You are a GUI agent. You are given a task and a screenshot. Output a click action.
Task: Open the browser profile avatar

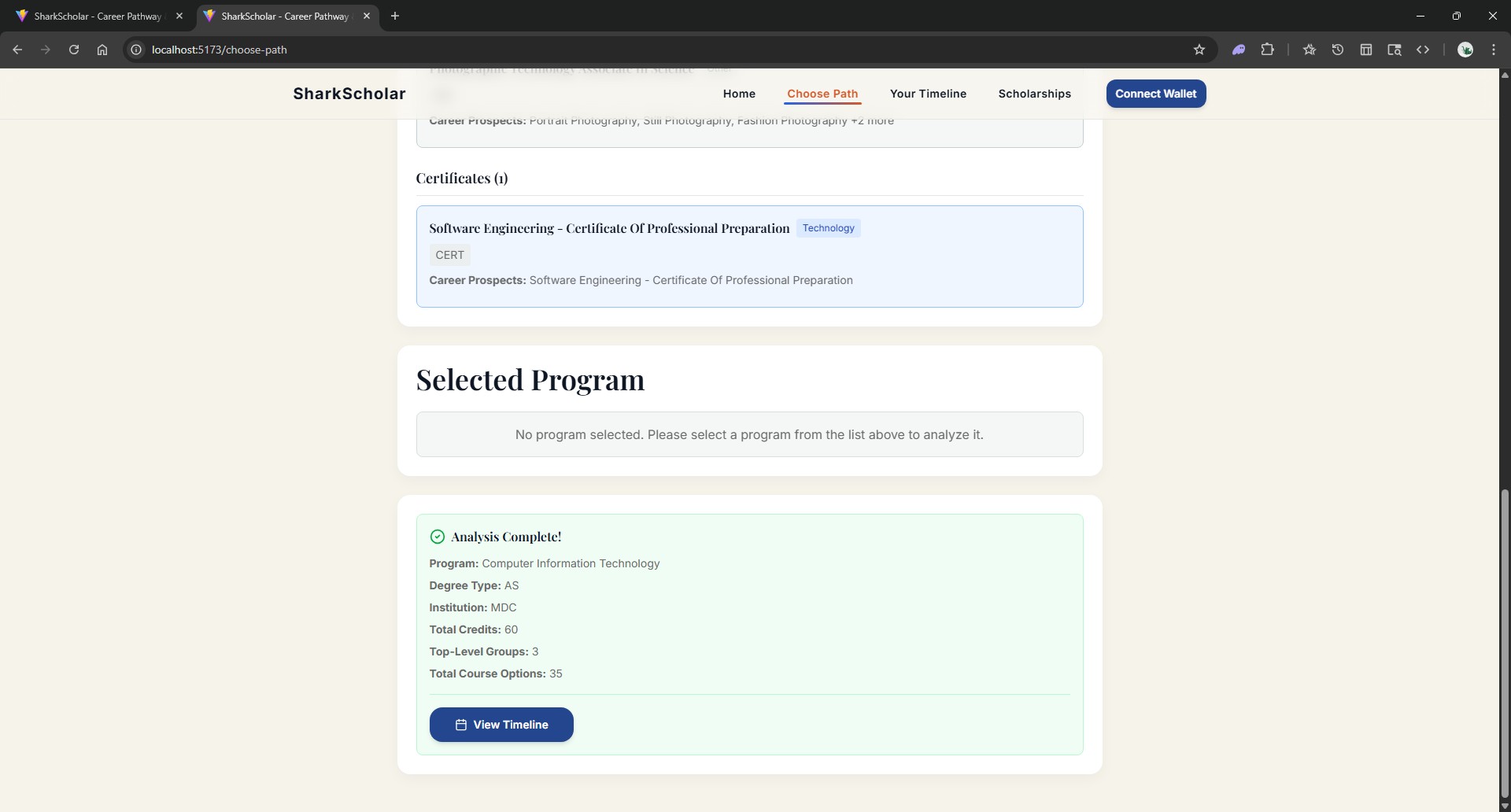pyautogui.click(x=1465, y=50)
